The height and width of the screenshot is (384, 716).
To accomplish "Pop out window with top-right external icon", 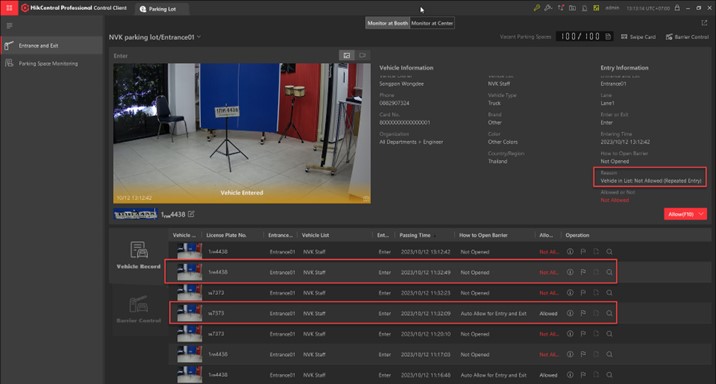I will 704,23.
